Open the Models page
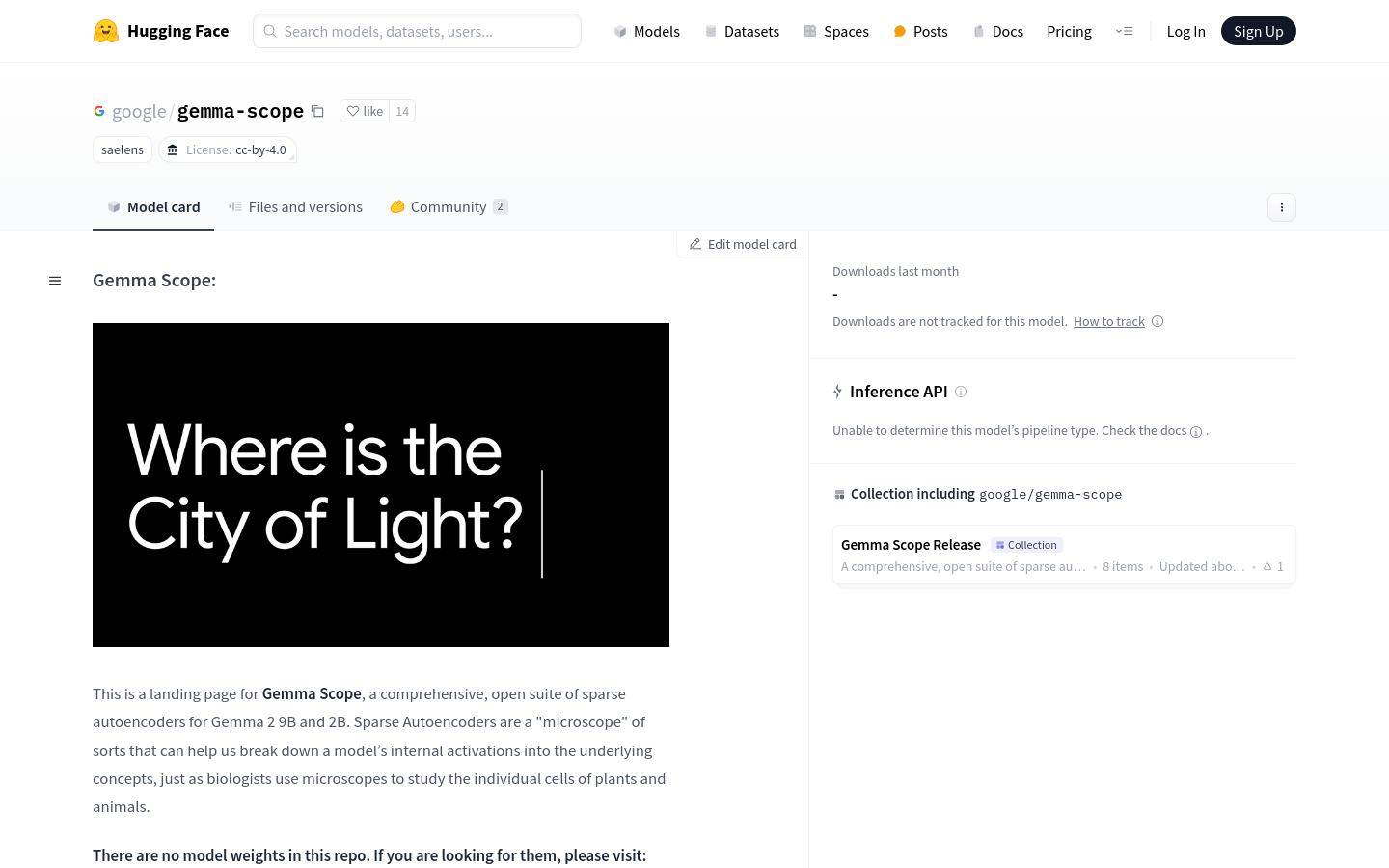 (646, 31)
